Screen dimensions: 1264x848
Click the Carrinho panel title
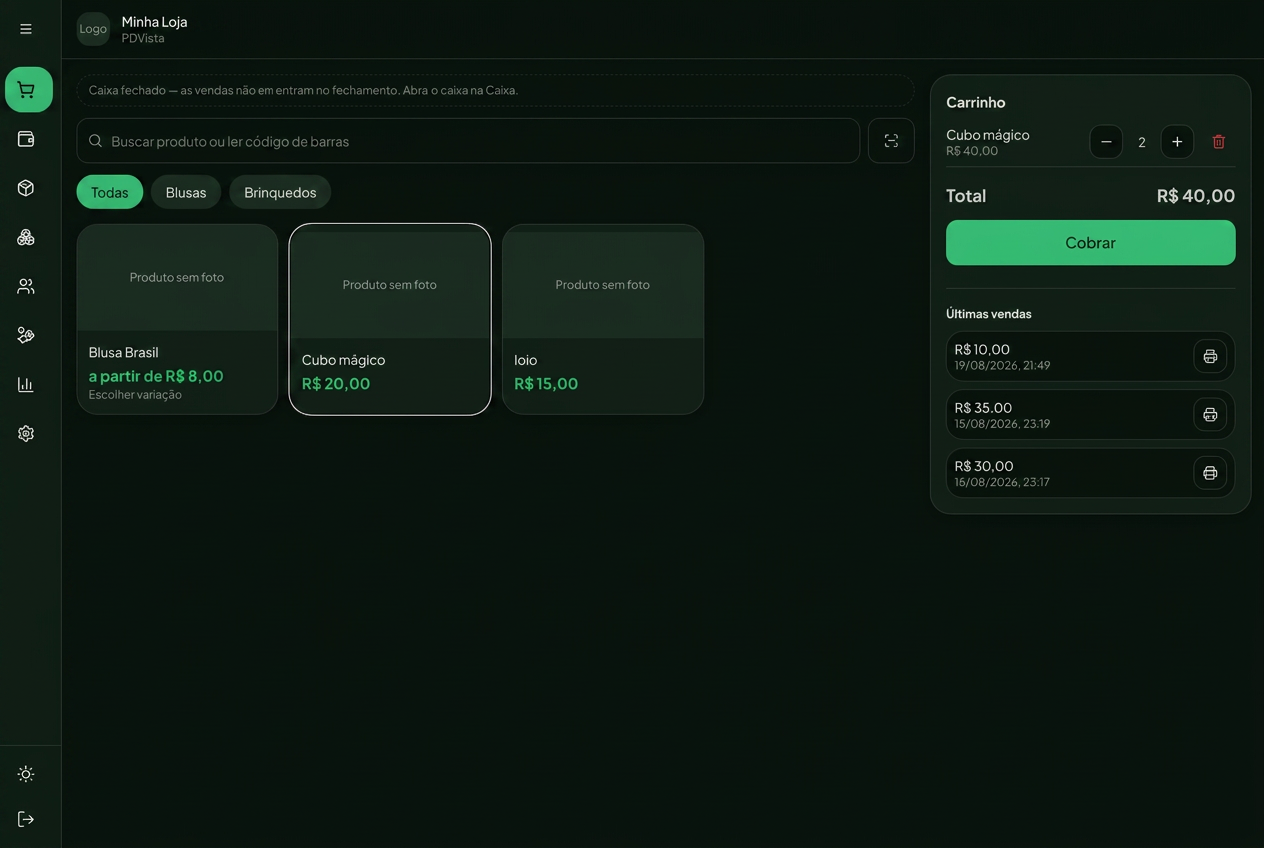tap(976, 102)
